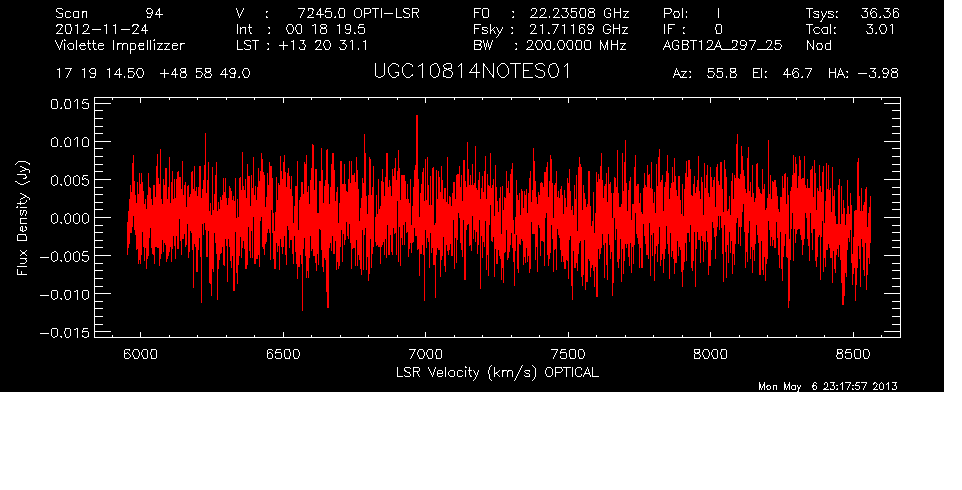Click project ID AGBT12A_297_25

pos(722,45)
